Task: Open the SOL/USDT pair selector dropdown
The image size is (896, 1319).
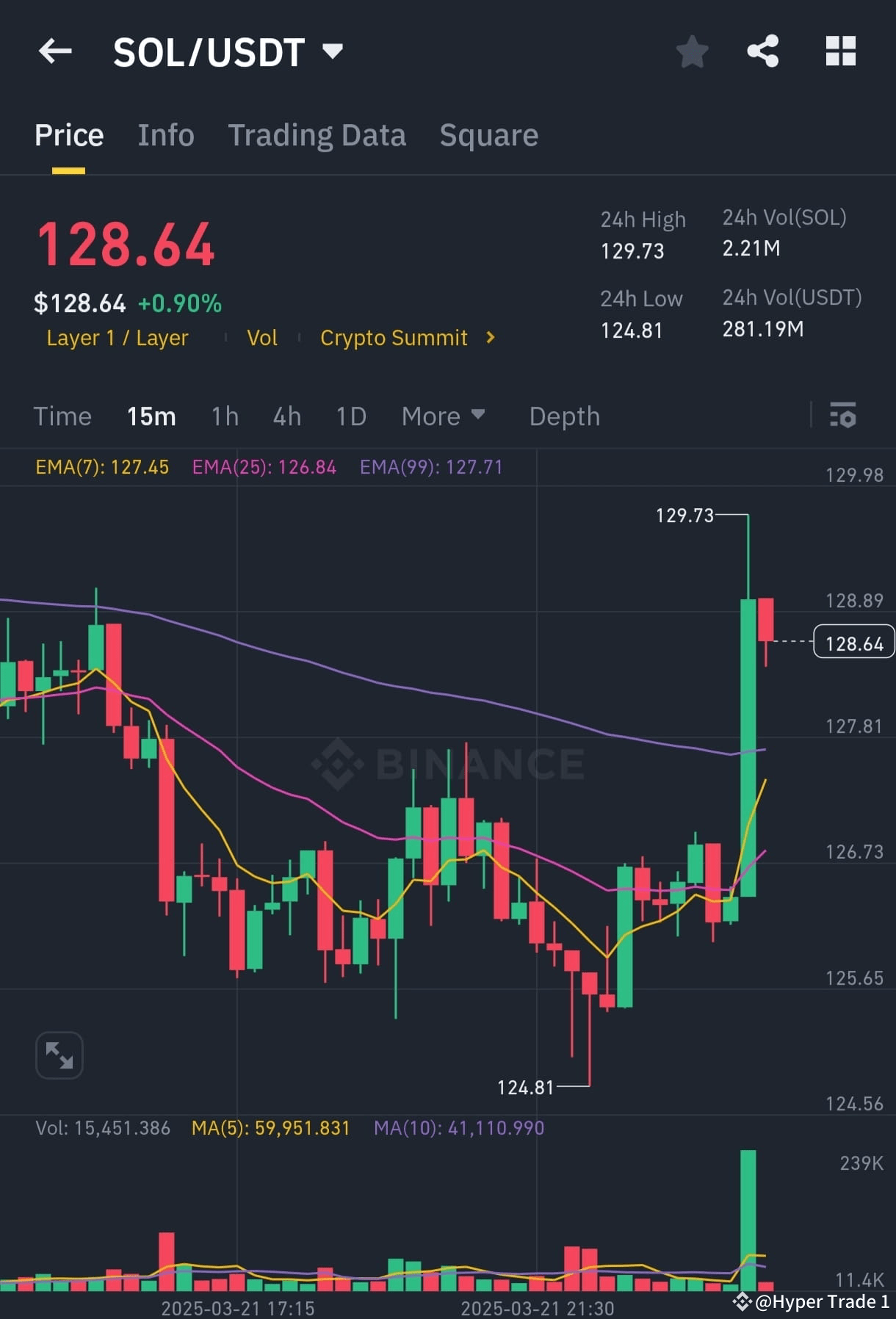Action: tap(227, 50)
